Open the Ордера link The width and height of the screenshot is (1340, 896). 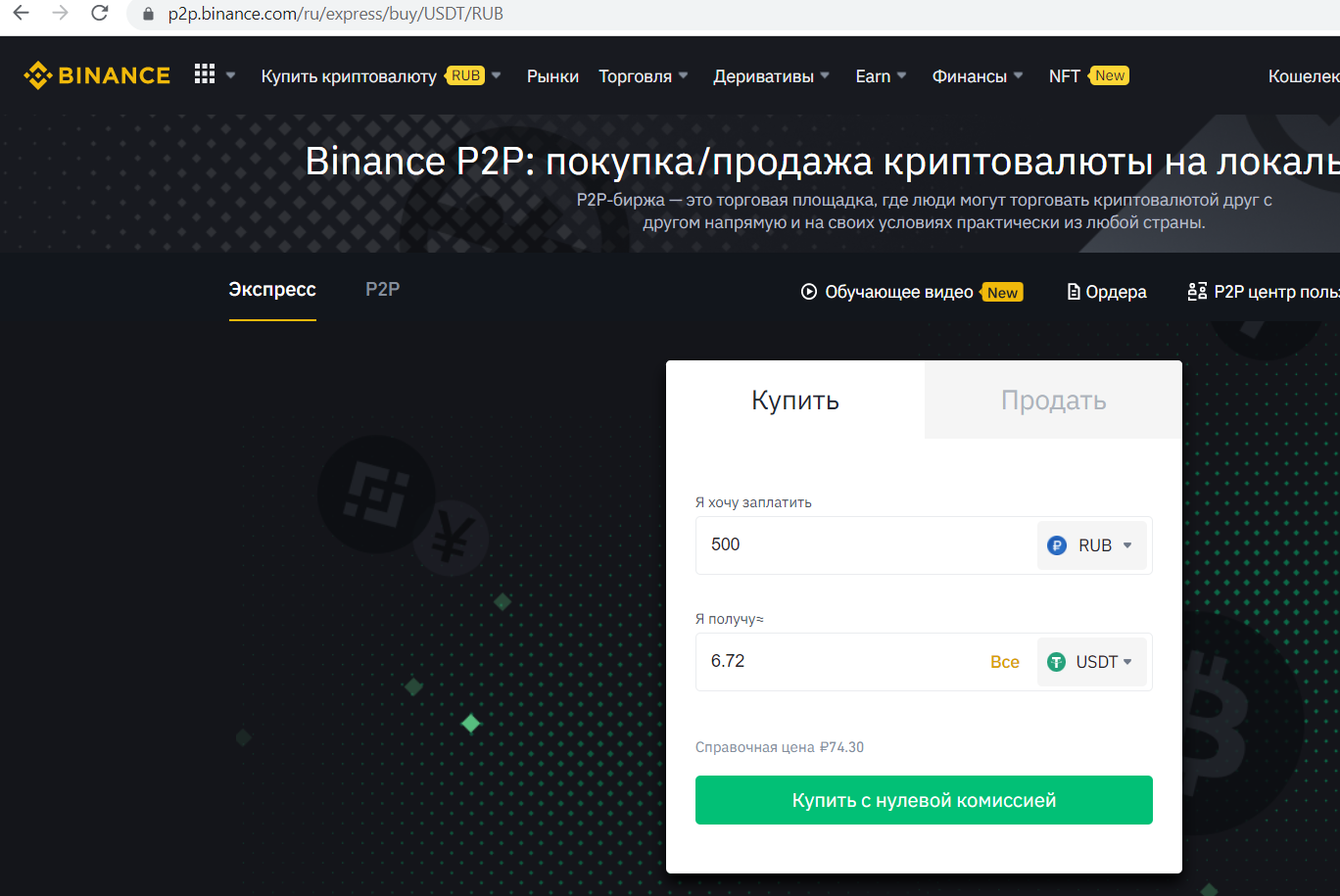click(1116, 292)
